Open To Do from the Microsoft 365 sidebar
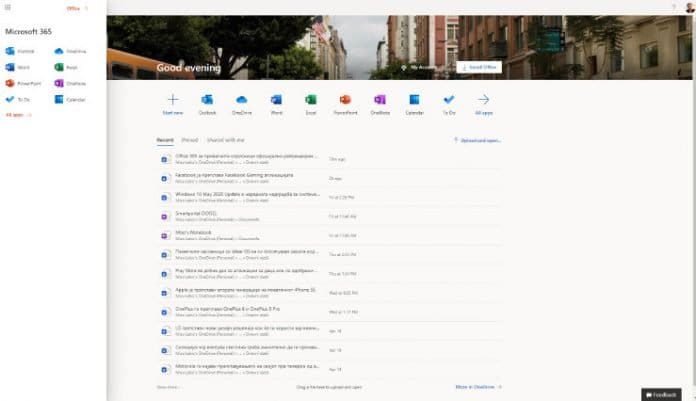 point(18,99)
